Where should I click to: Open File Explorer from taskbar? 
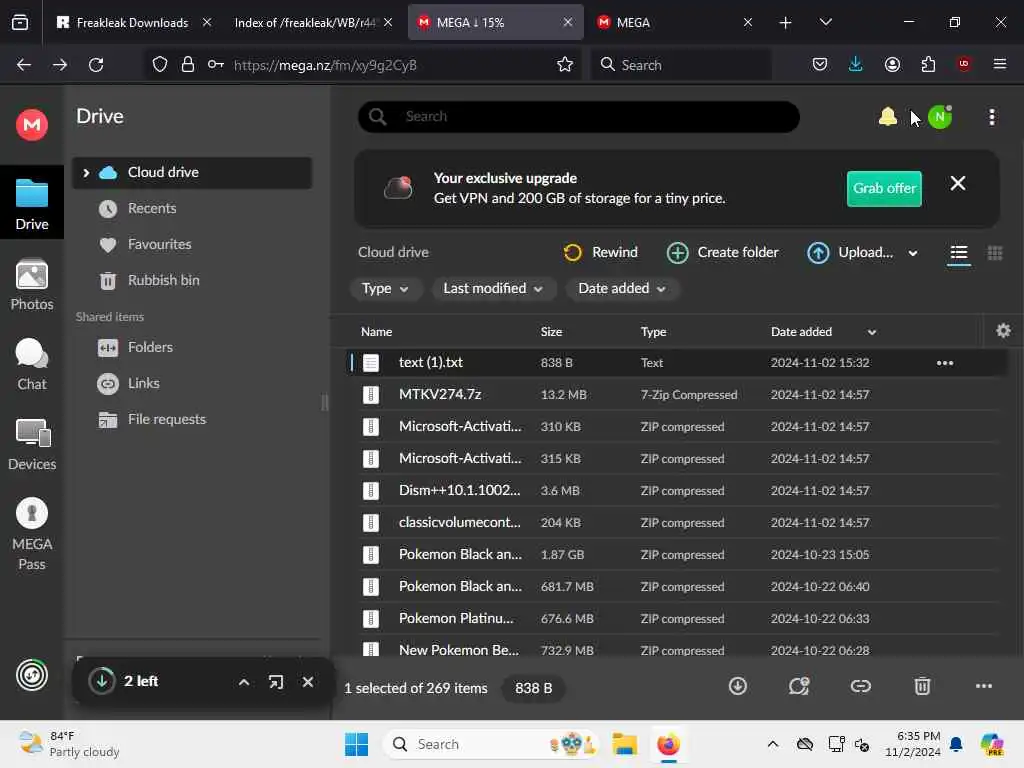(x=624, y=744)
